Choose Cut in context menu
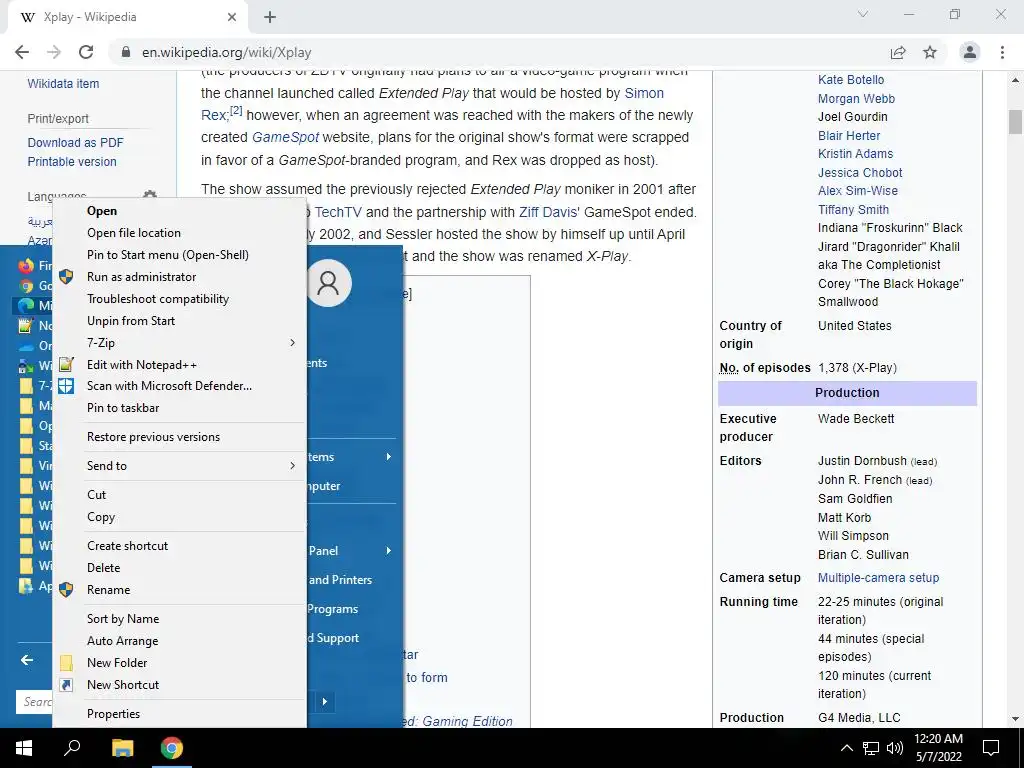 pos(180,495)
